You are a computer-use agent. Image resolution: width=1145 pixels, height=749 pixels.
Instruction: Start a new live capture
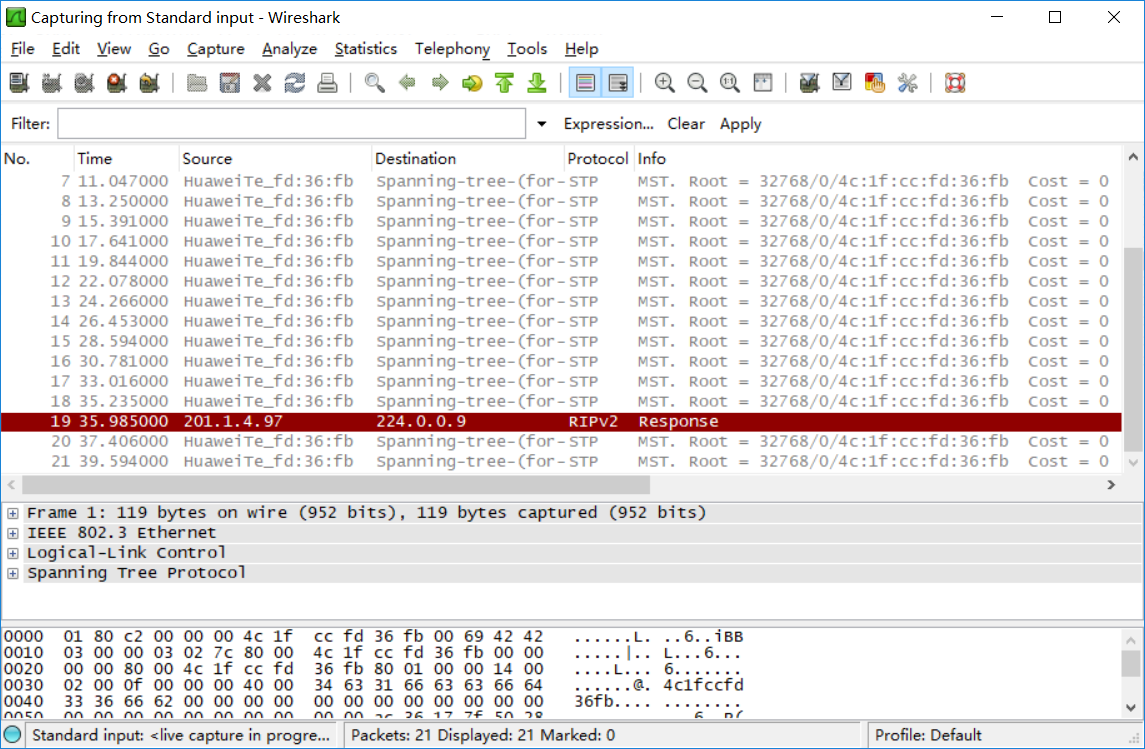pos(84,82)
